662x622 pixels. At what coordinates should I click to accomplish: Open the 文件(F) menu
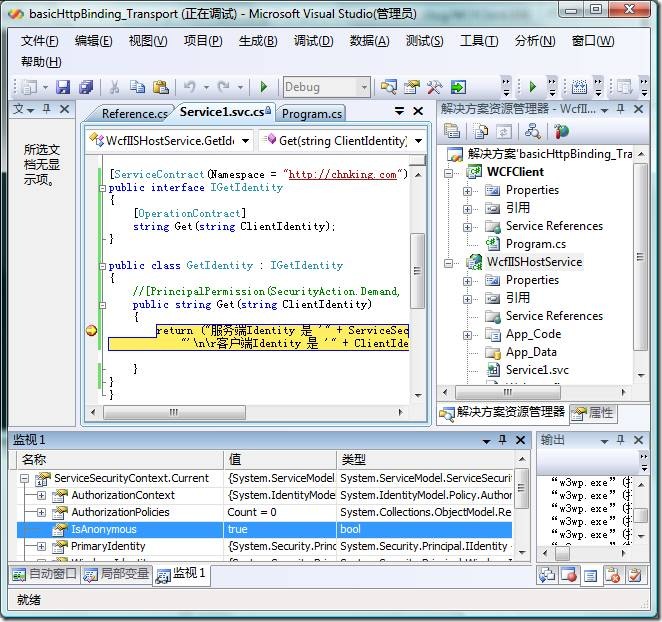coord(40,41)
